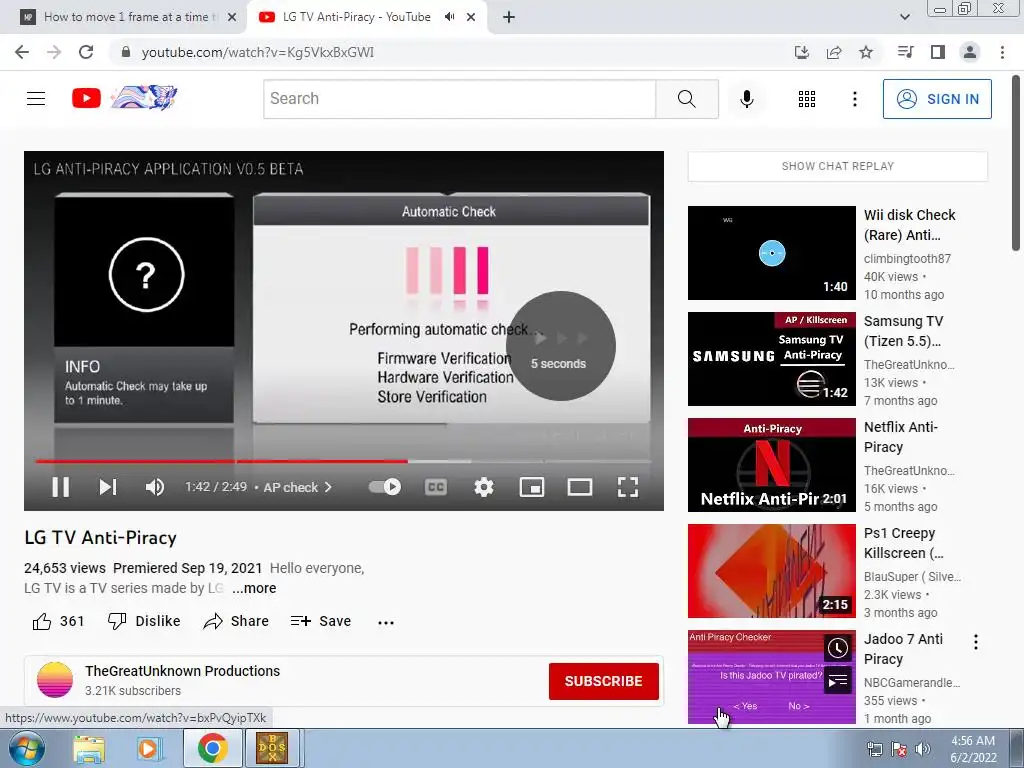Open Ps1 Creepy Killscreen video title
Screen dimensions: 1024x768
tap(904, 543)
